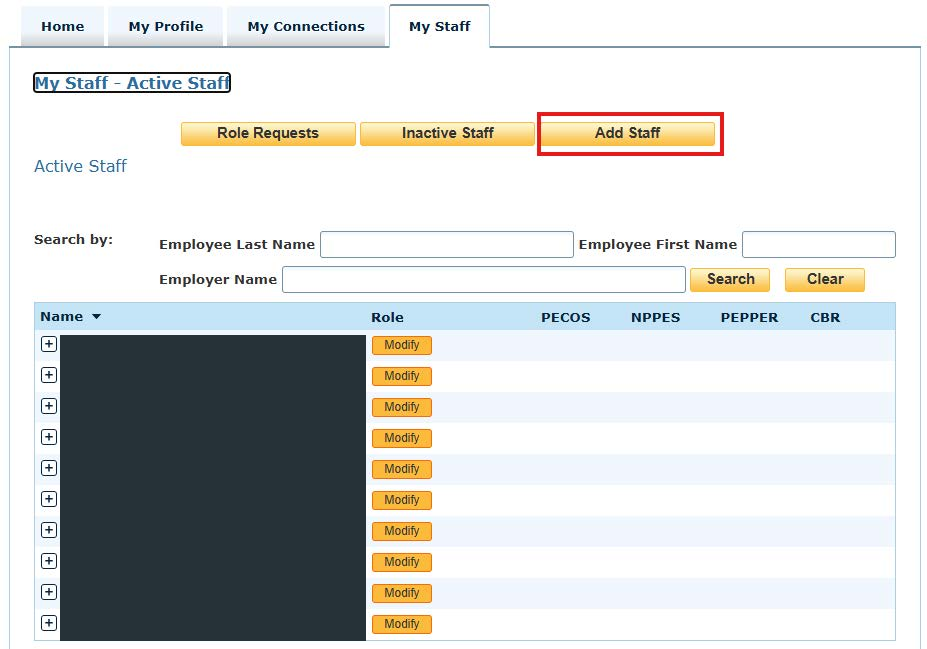Modify the seventh staff member's role
The image size is (927, 649).
[402, 531]
